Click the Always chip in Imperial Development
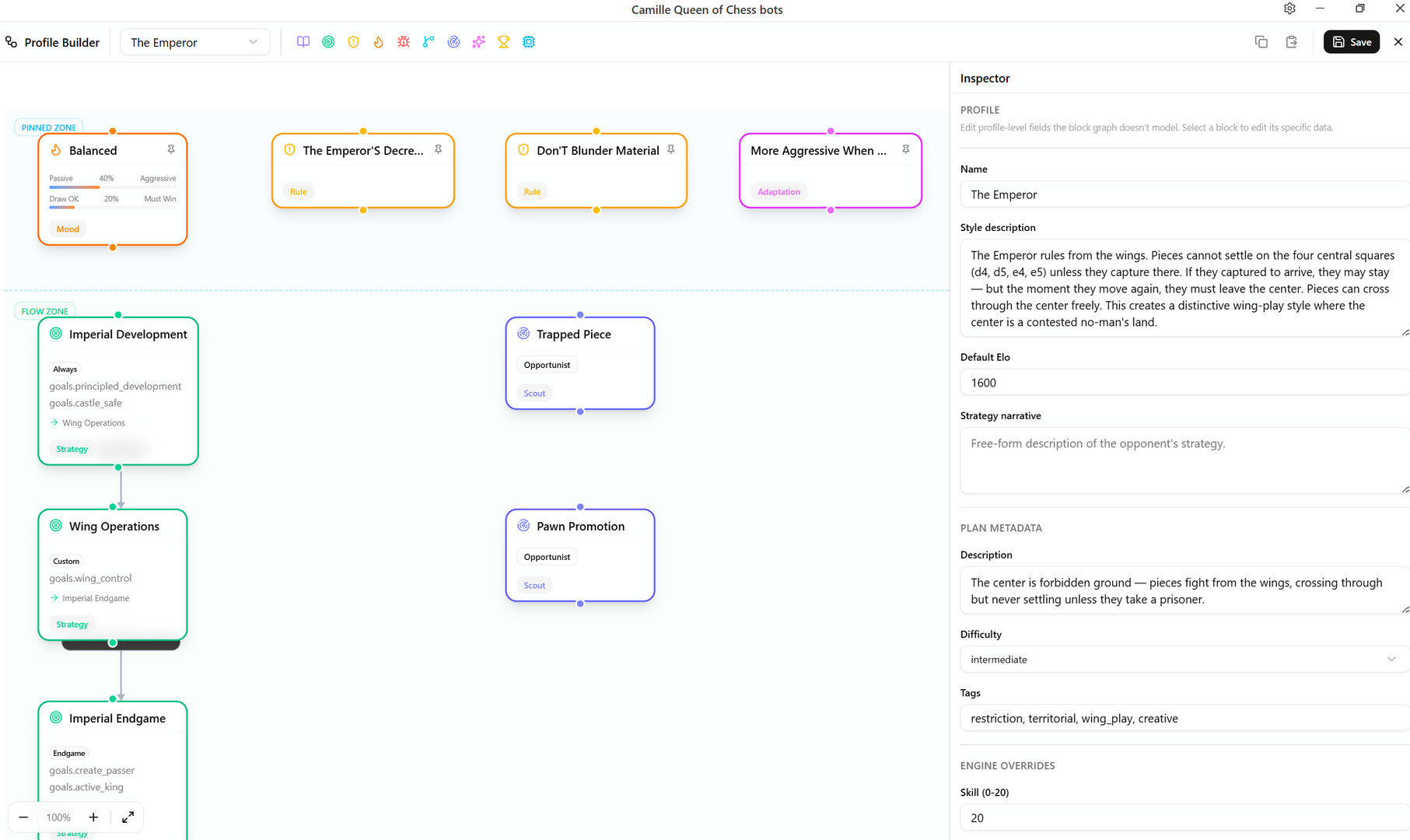The width and height of the screenshot is (1410, 840). click(65, 369)
